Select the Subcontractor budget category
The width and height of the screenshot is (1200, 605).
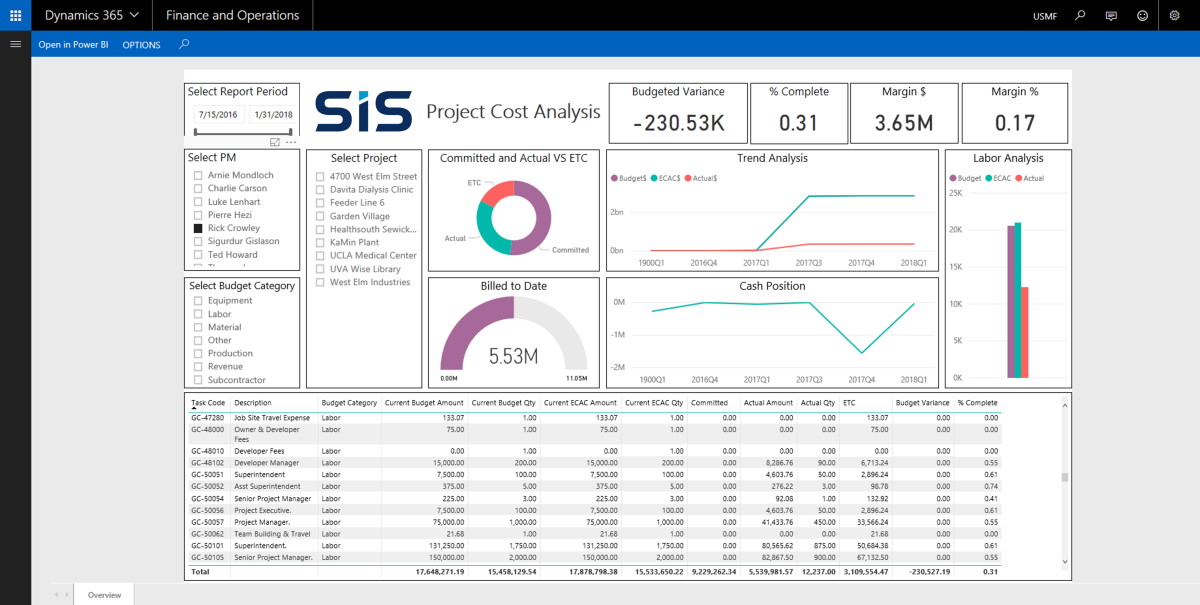(198, 380)
